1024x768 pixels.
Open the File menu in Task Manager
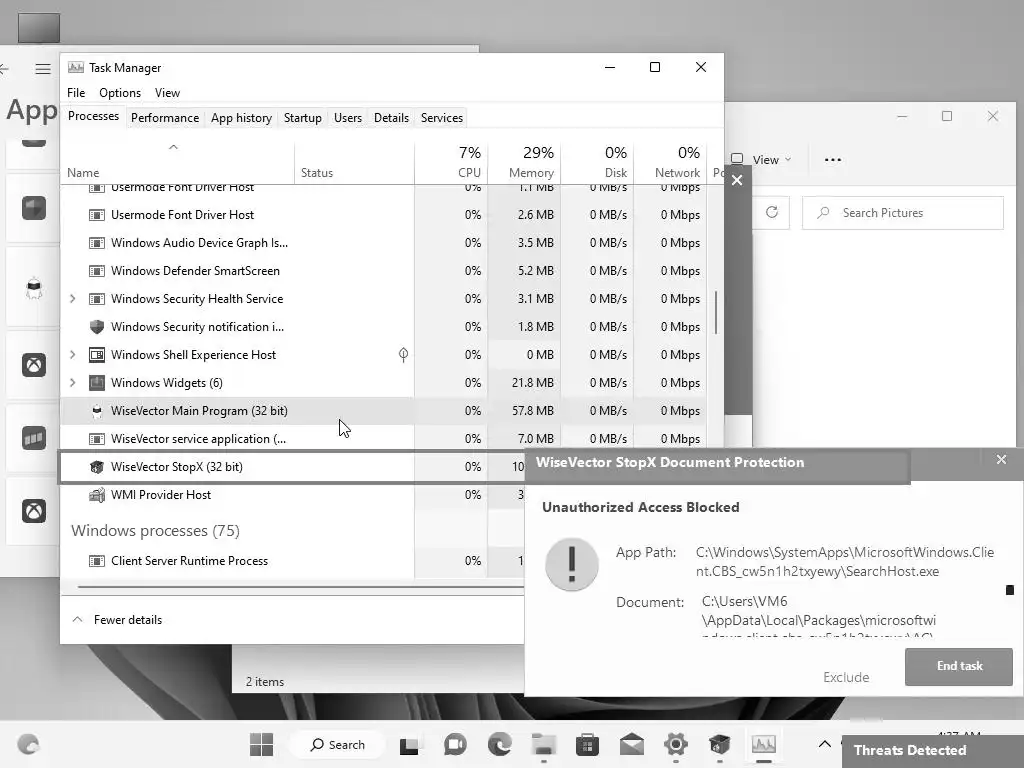[76, 93]
